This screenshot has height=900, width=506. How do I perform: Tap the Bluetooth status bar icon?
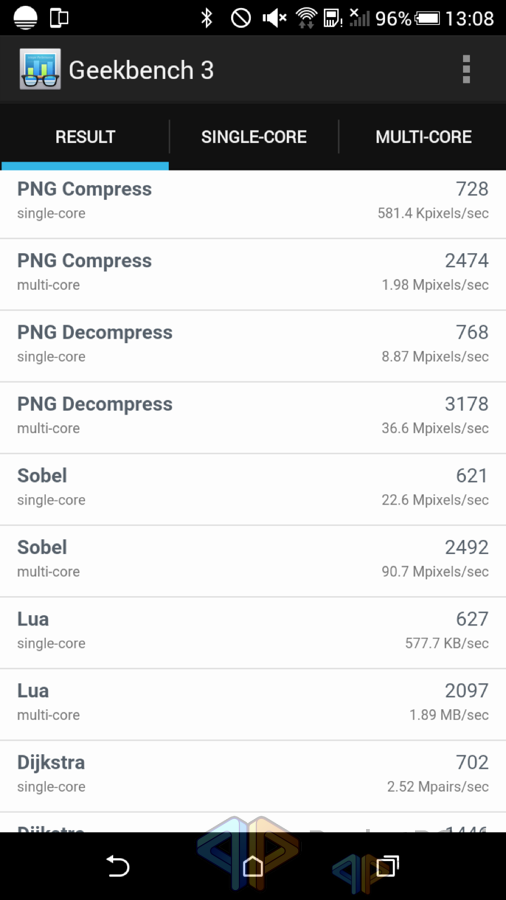(206, 18)
